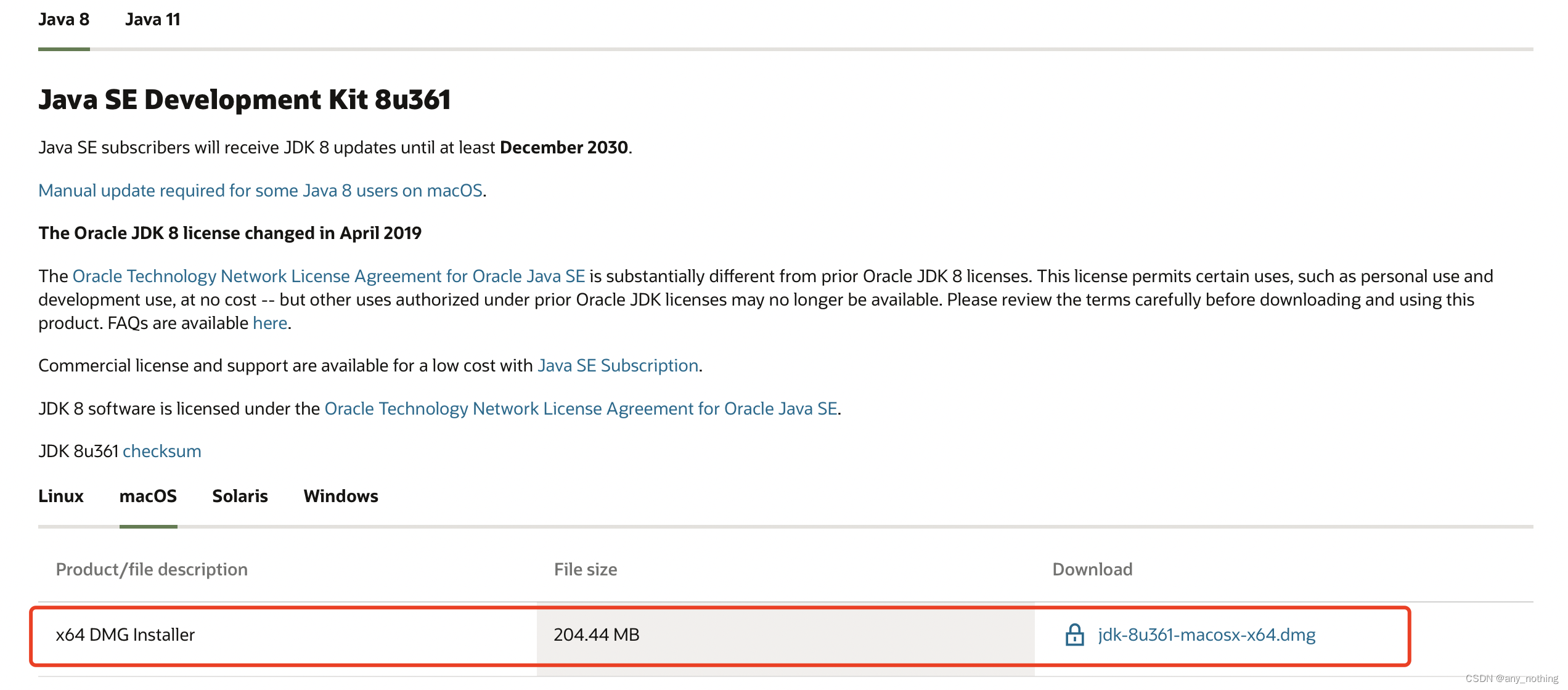
Task: Click the x64 DMG Installer row description
Action: [125, 635]
